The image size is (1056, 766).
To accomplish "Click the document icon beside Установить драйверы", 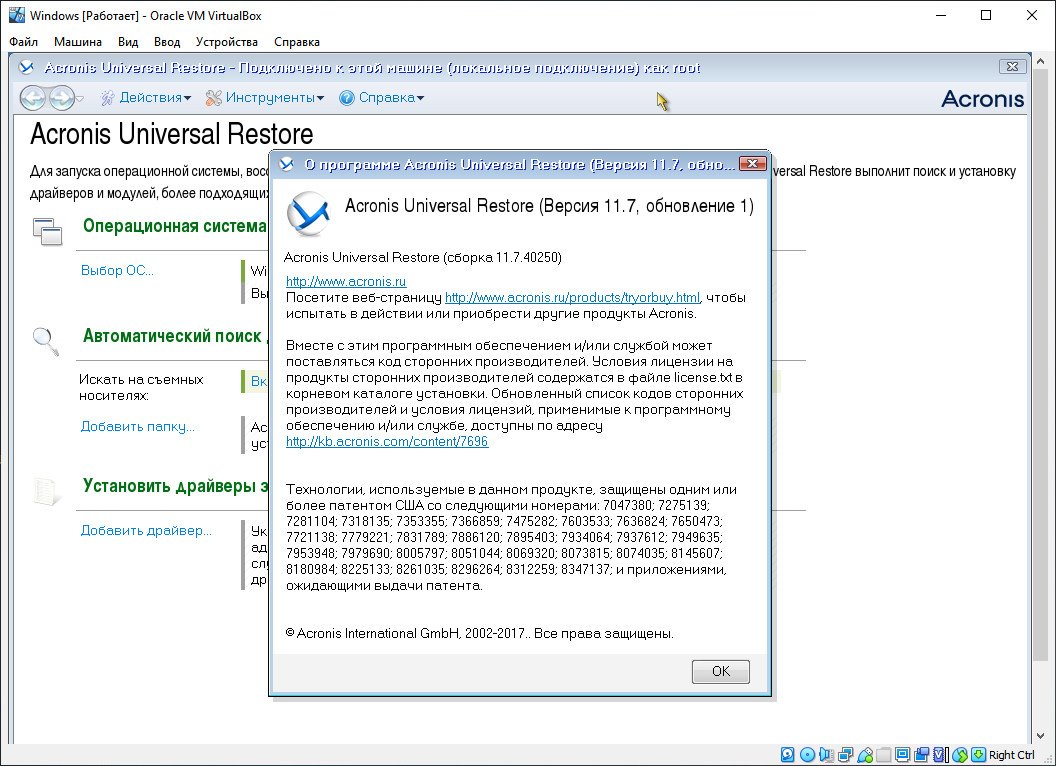I will click(x=46, y=490).
